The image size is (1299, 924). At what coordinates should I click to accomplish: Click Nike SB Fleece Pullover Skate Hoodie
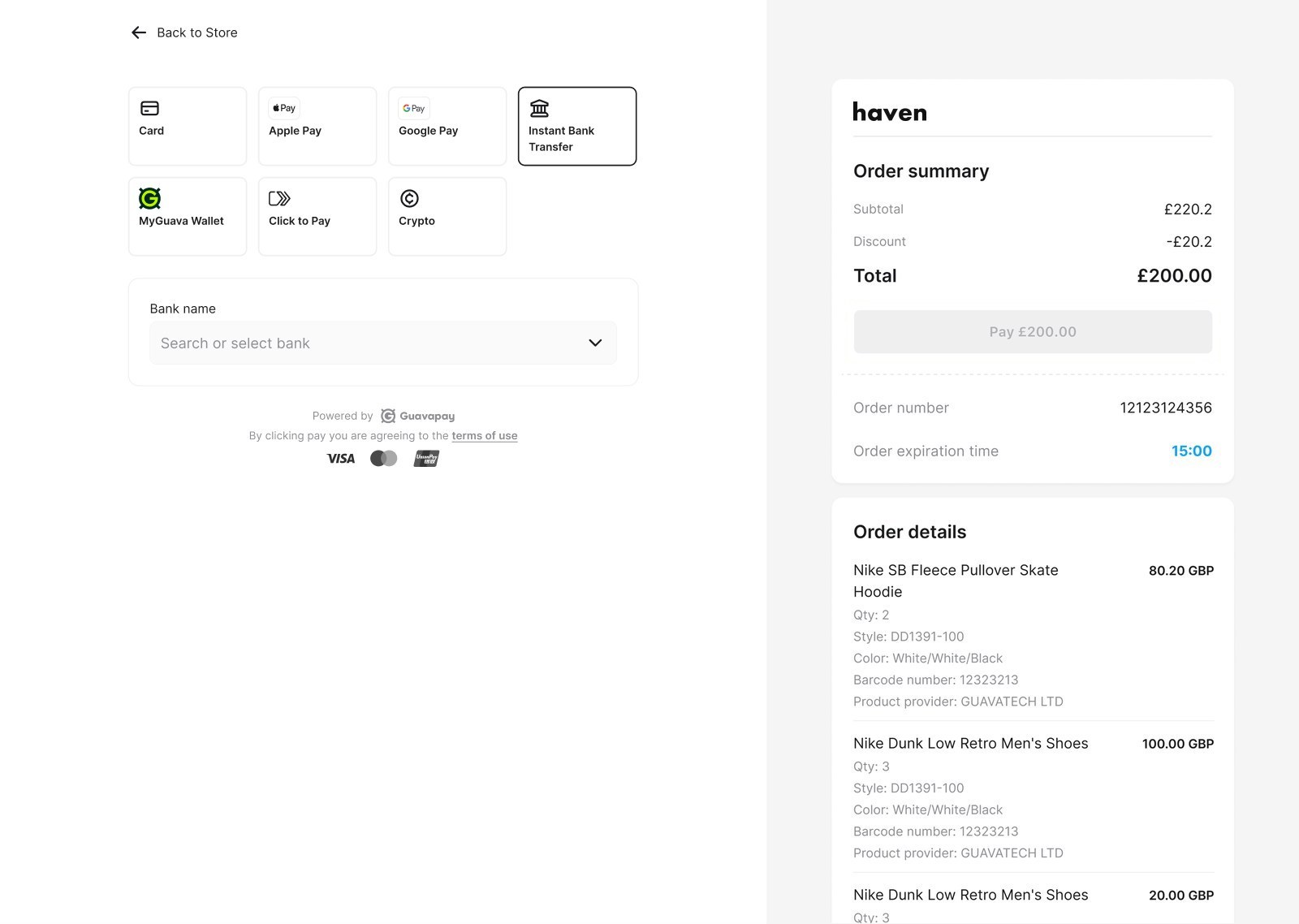coord(956,581)
